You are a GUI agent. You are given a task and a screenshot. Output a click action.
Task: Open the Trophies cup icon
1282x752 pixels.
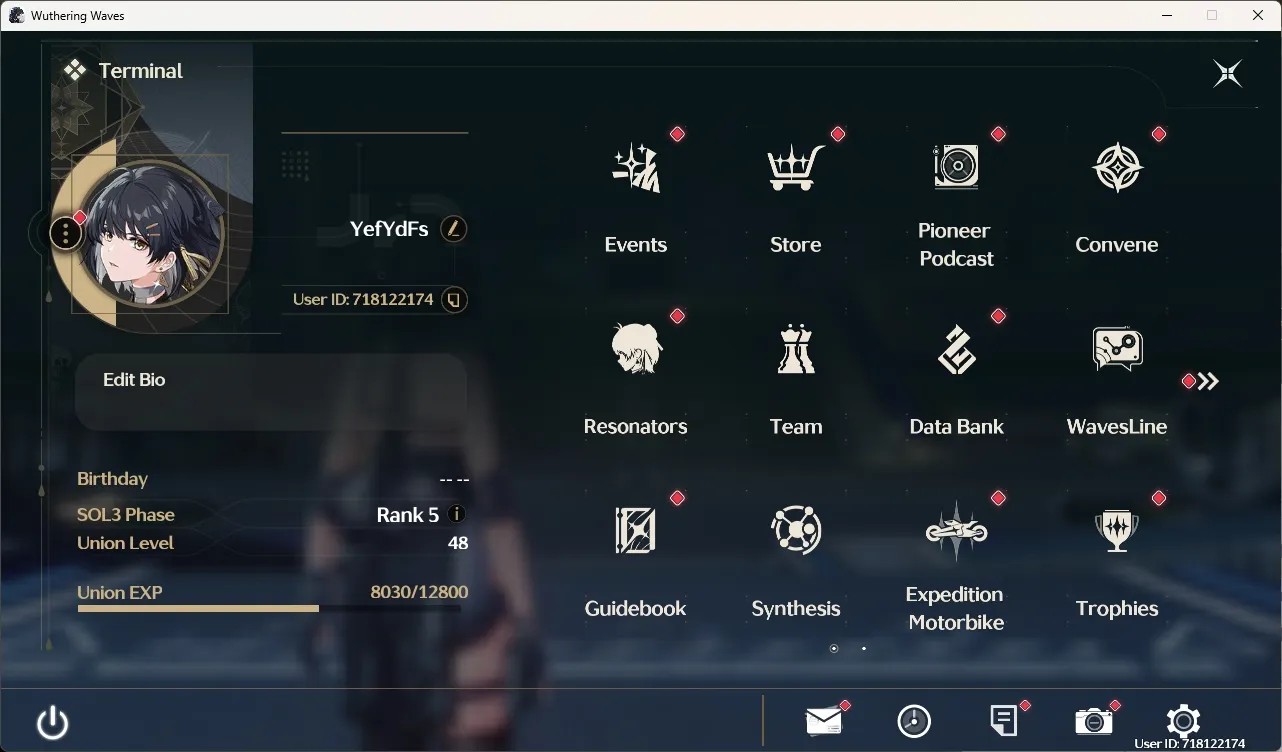[x=1117, y=531]
